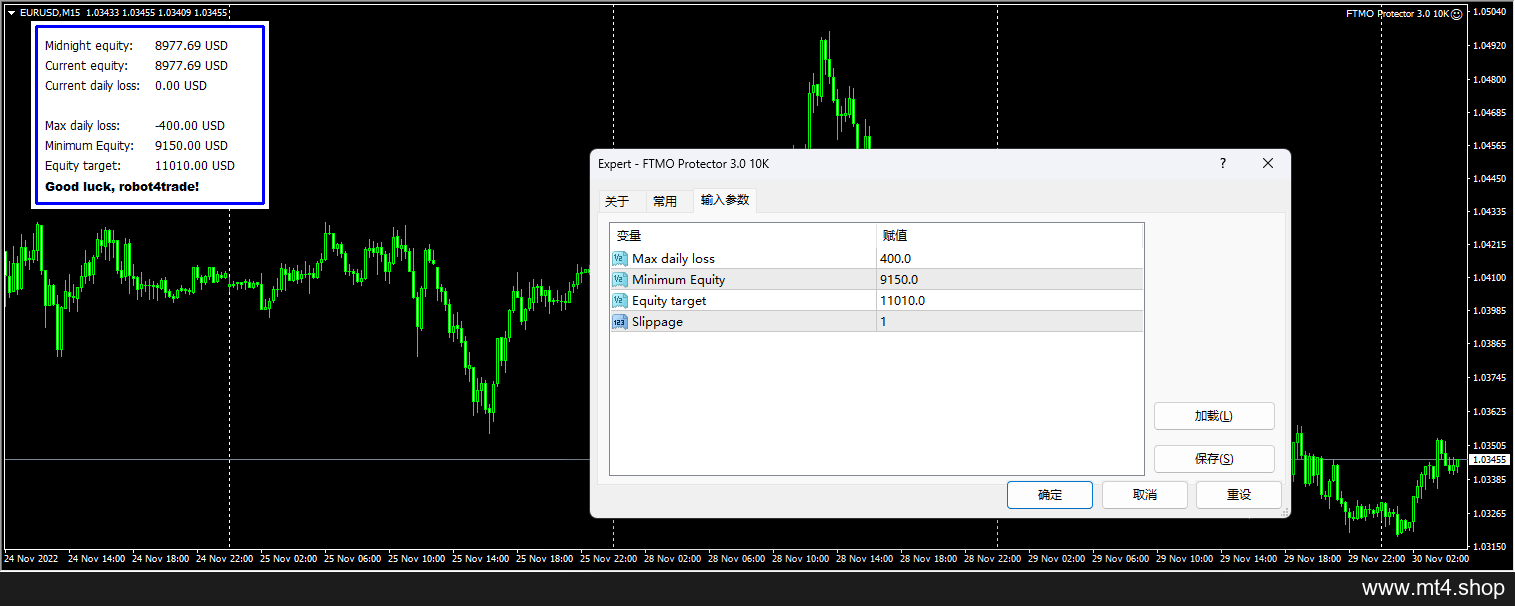
Task: Click the 11010.00 USD equity target value
Action: click(195, 166)
